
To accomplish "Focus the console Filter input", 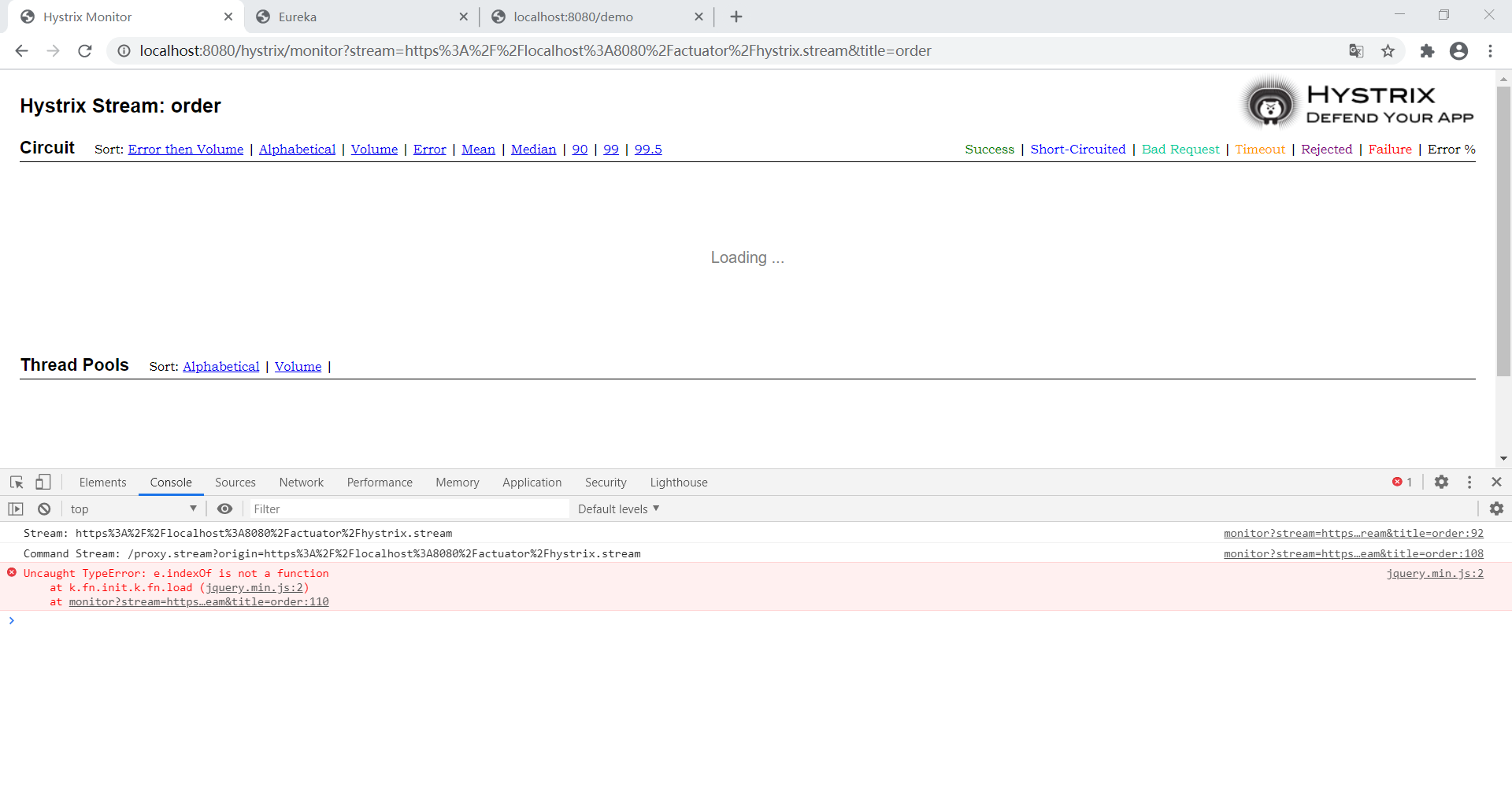I will [409, 509].
